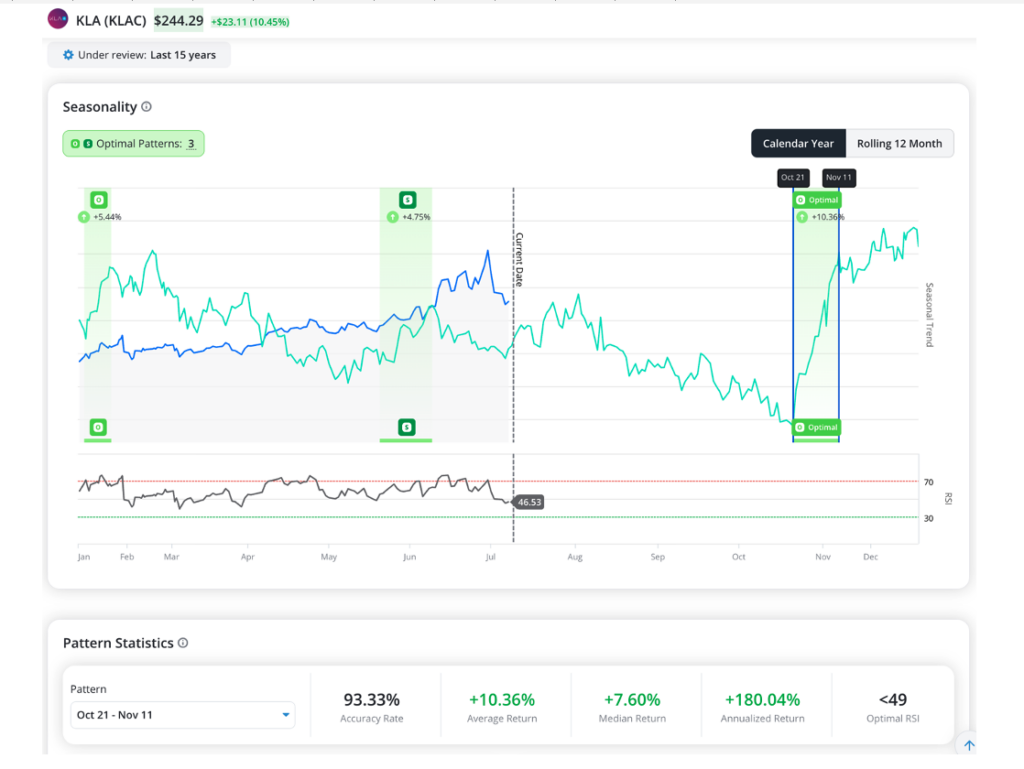Switch to Calendar Year view

tap(798, 144)
